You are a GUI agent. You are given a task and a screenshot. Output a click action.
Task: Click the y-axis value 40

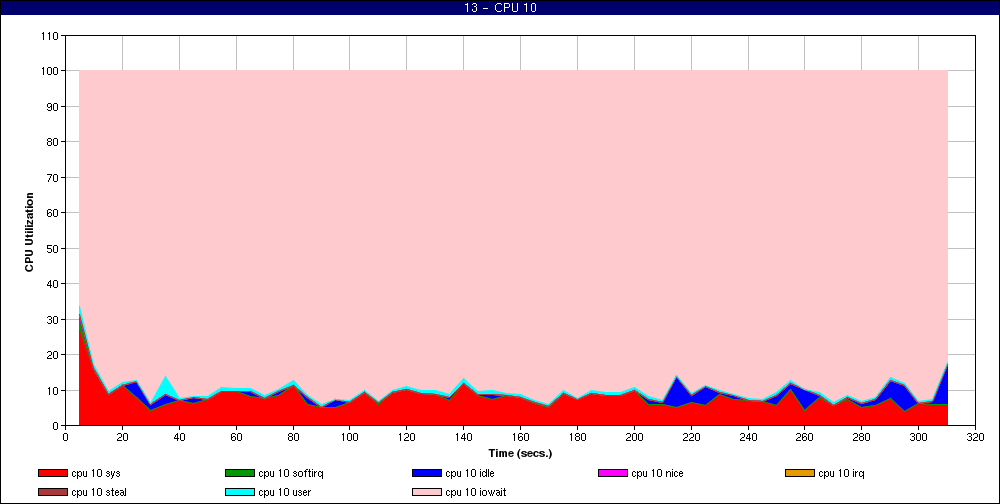[54, 284]
